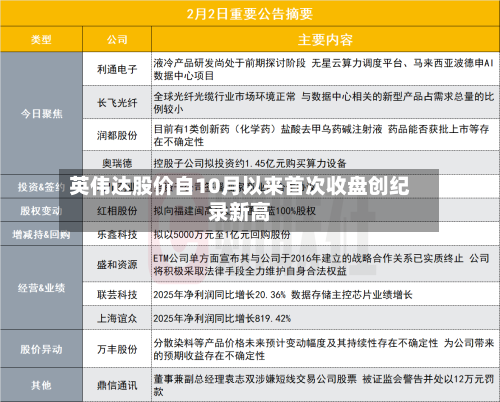500x402 pixels.
Task: Click the '乐鑫科技' company cell
Action: pyautogui.click(x=117, y=234)
